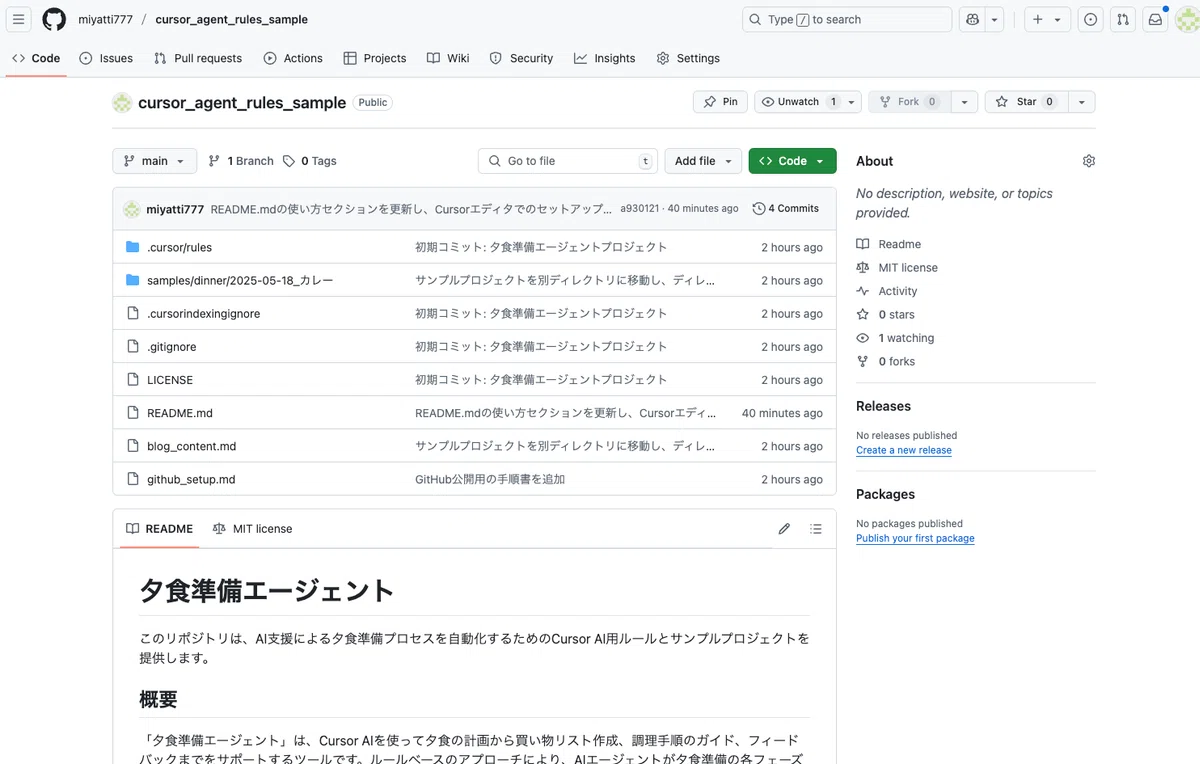Image resolution: width=1200 pixels, height=764 pixels.
Task: Switch to the Actions tab
Action: click(x=293, y=58)
